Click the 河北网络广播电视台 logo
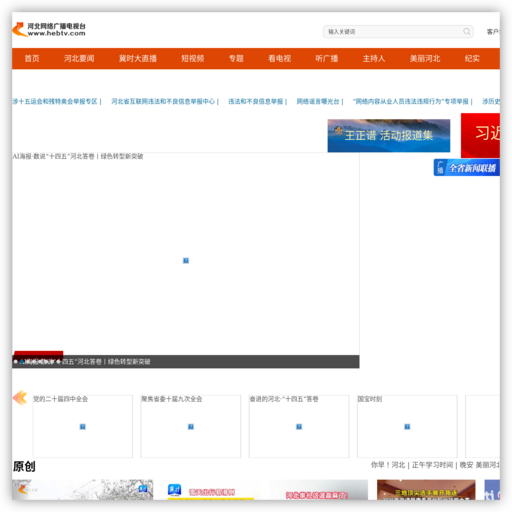This screenshot has width=512, height=512. (x=49, y=30)
